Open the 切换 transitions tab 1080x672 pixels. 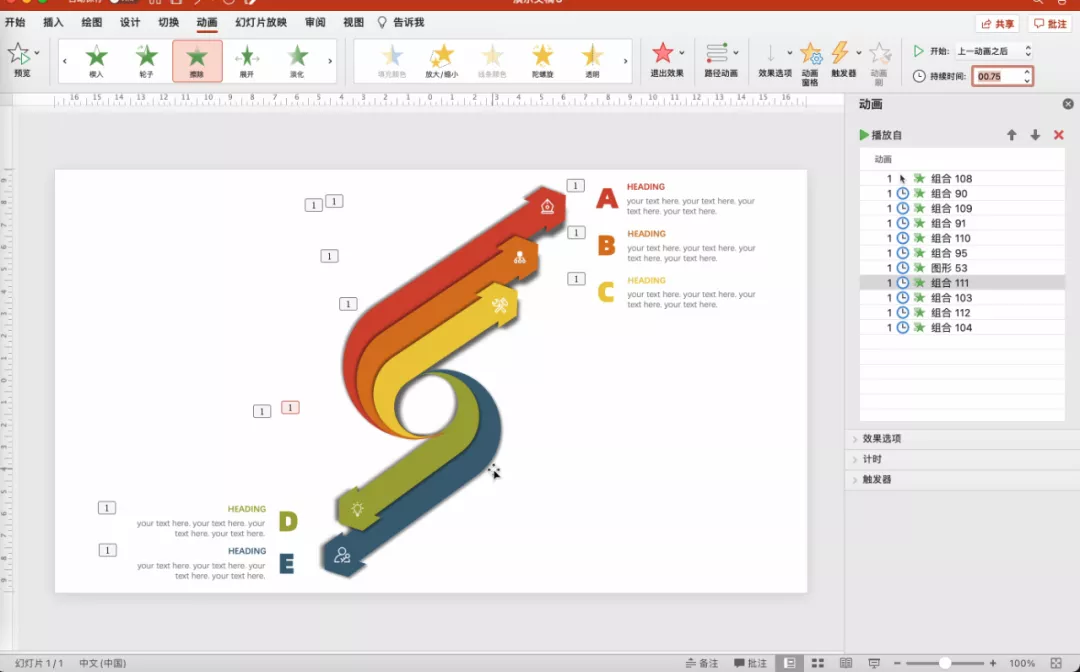pyautogui.click(x=168, y=22)
